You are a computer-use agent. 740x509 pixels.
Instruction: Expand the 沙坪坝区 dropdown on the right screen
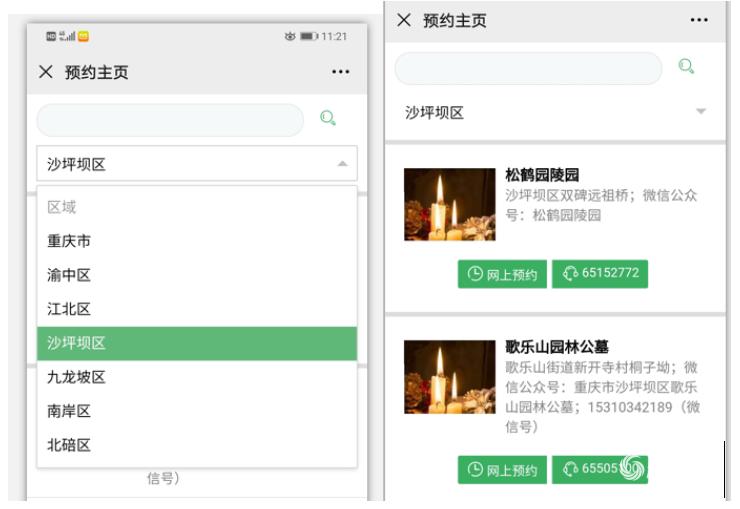point(555,112)
